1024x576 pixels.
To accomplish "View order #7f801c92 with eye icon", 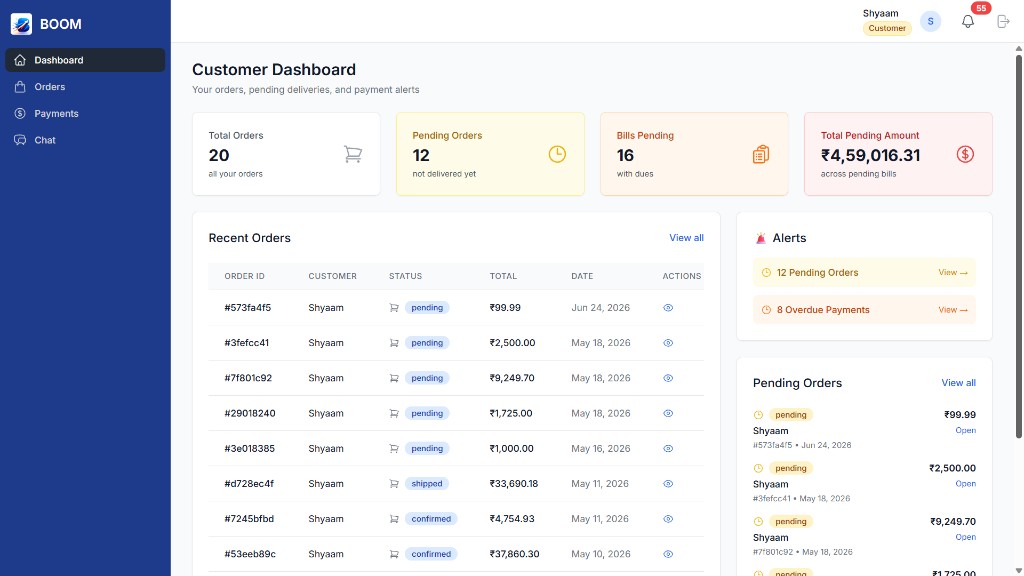I will coord(668,378).
